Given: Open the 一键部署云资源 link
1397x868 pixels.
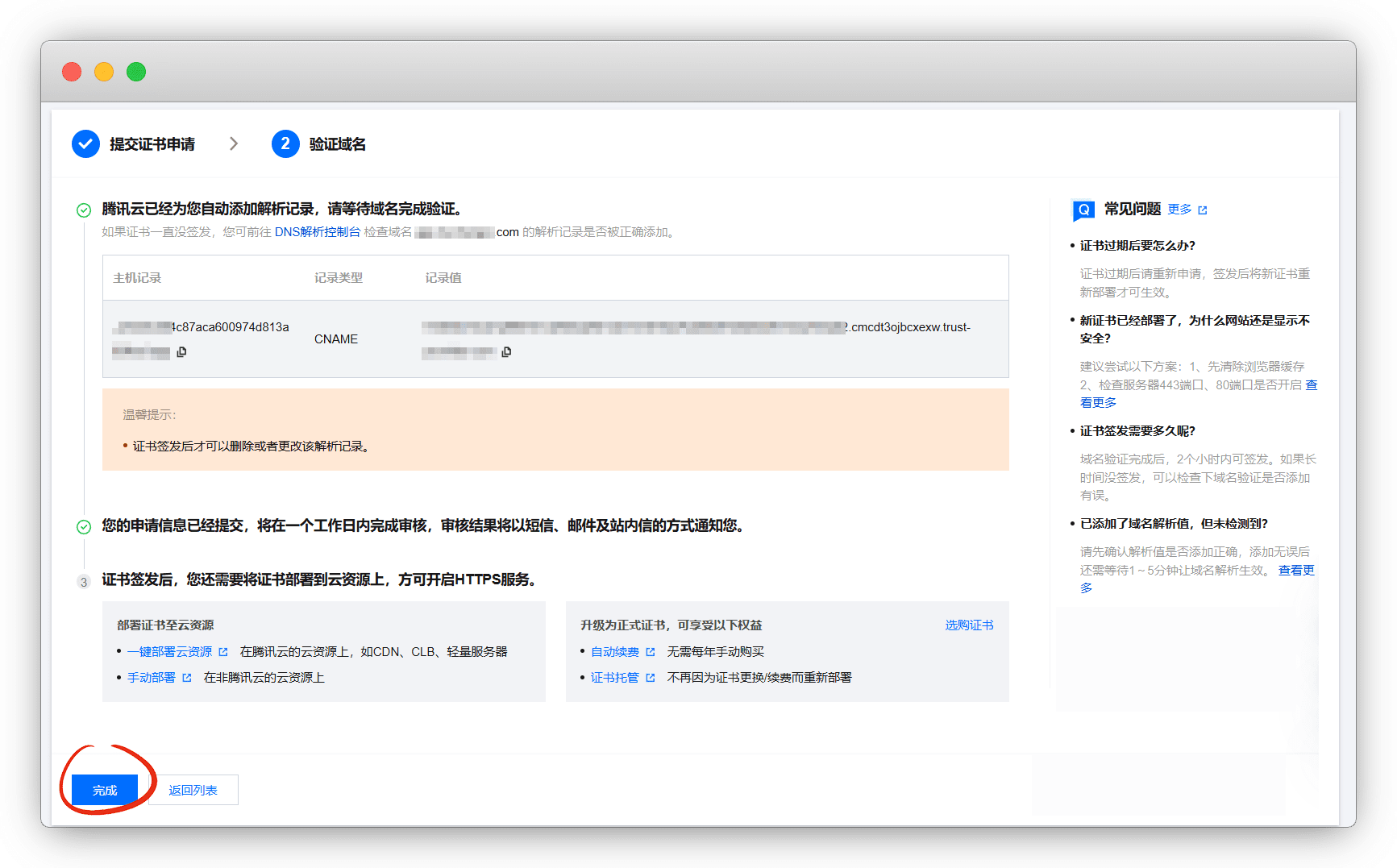Looking at the screenshot, I should (x=169, y=652).
